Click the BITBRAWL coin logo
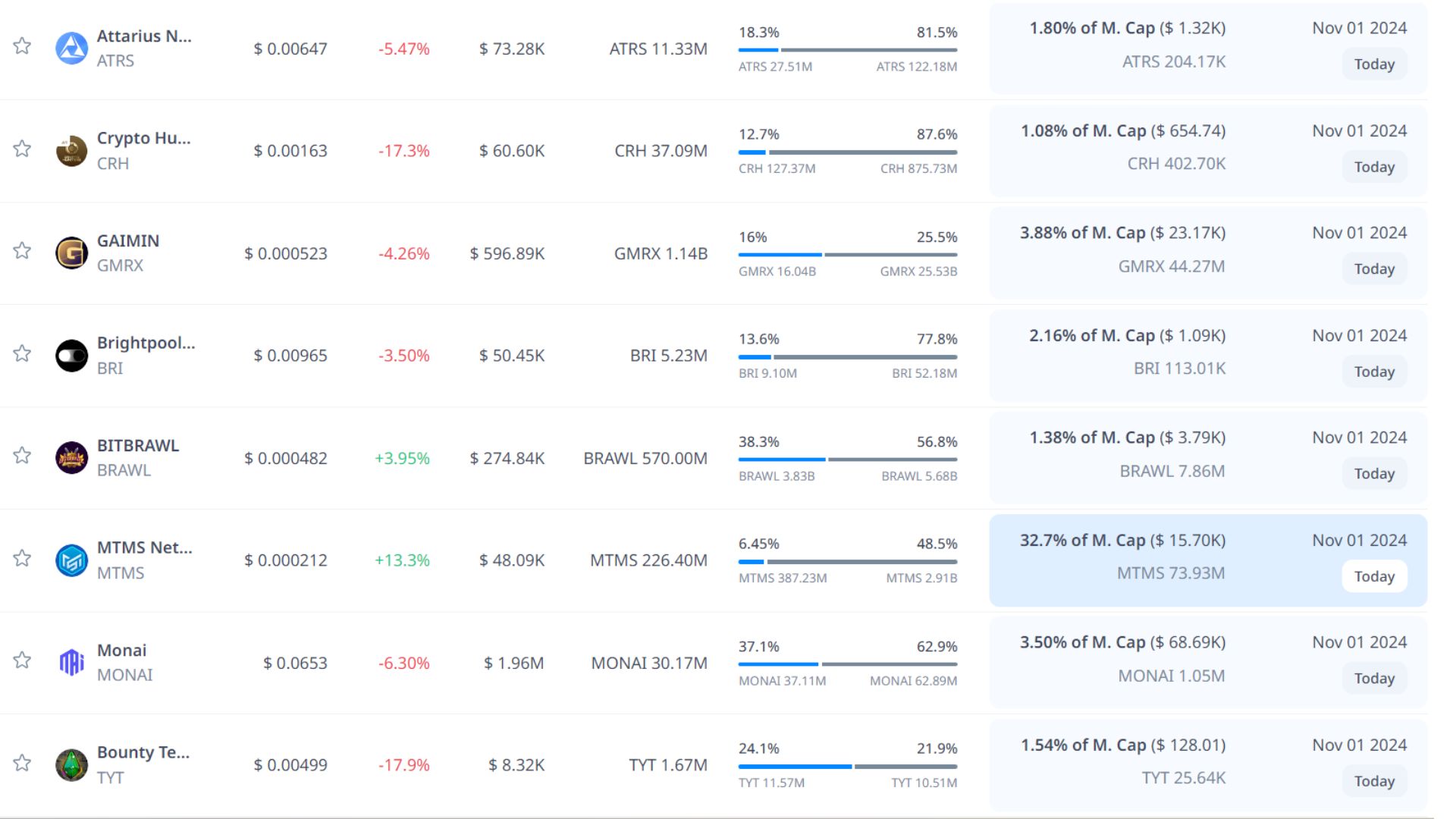Screen dimensions: 1456x819 pos(71,458)
